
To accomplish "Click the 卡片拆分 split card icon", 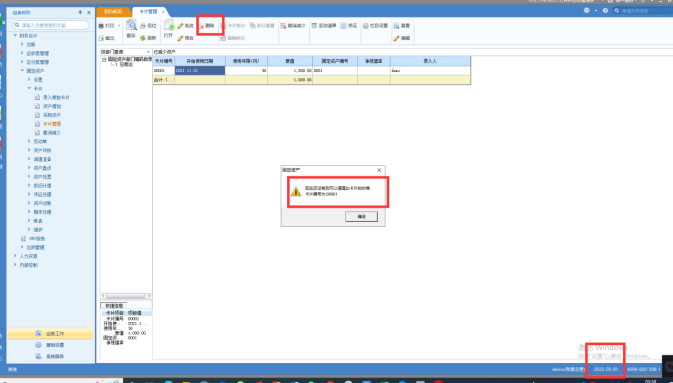I will pyautogui.click(x=223, y=26).
